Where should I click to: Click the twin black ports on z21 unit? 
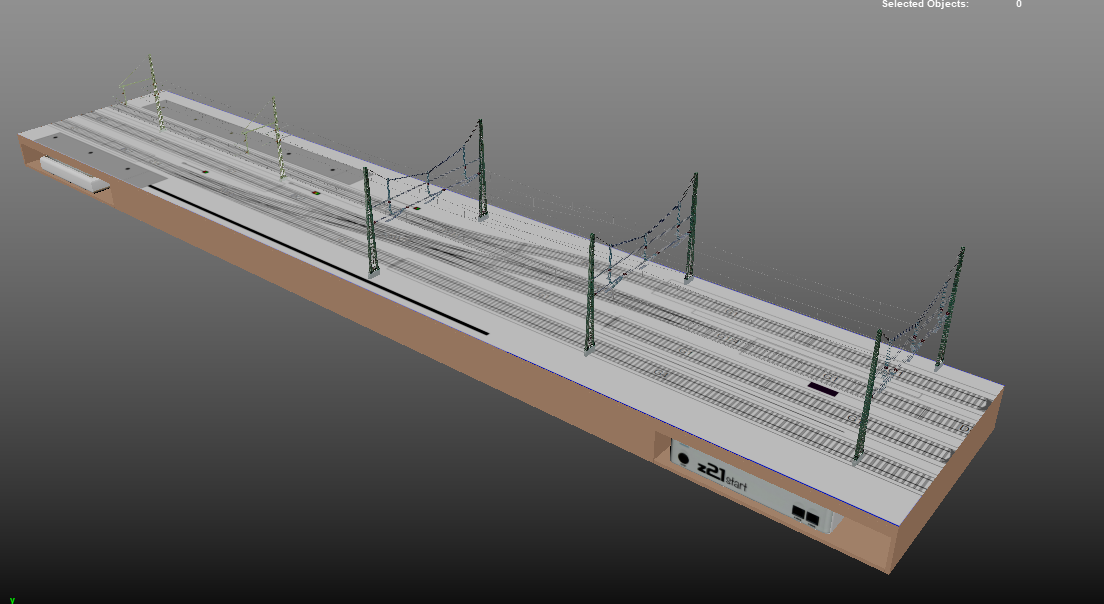(x=805, y=515)
